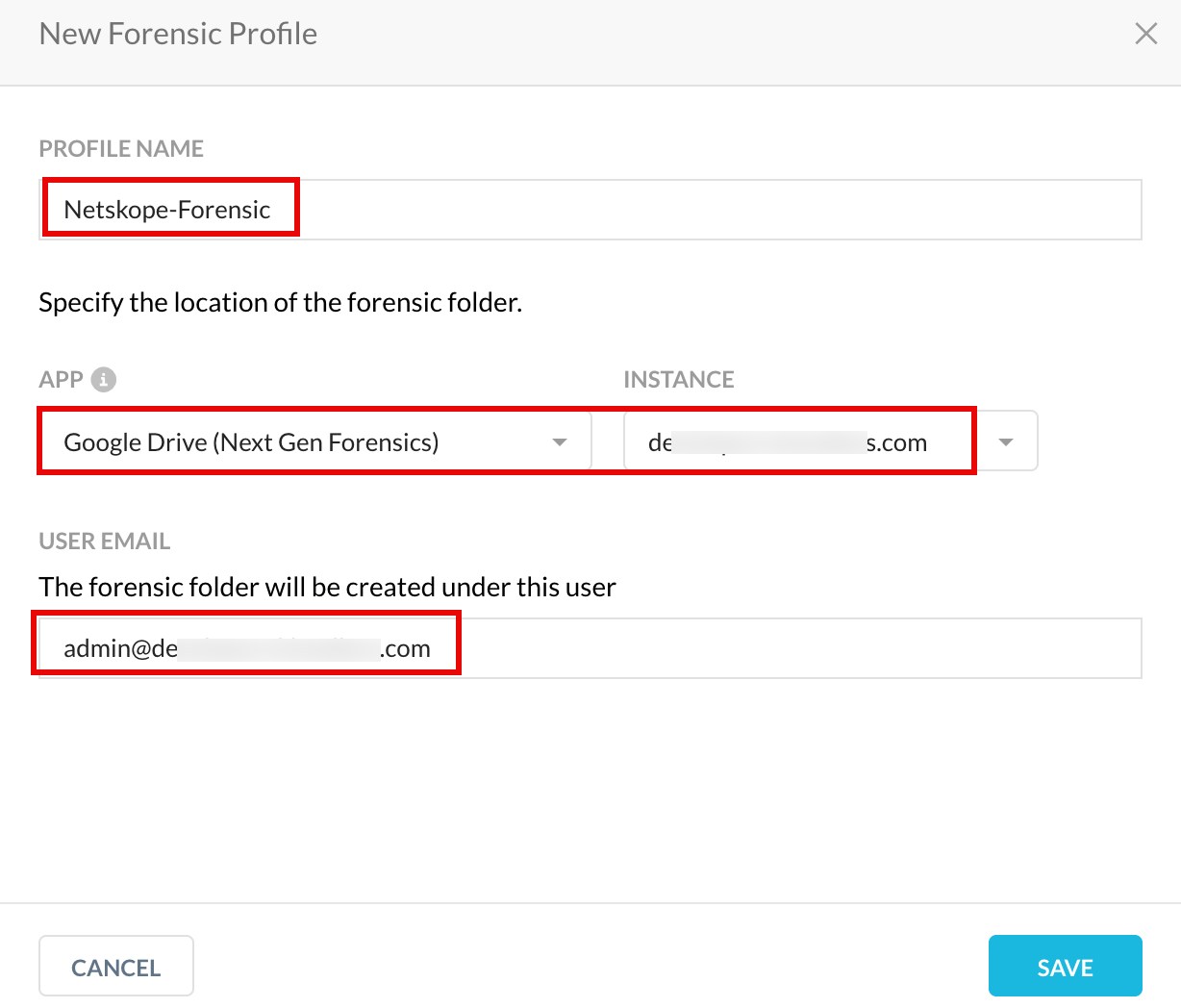Image resolution: width=1181 pixels, height=1008 pixels.
Task: Click the User Email input field
Action: tap(590, 648)
